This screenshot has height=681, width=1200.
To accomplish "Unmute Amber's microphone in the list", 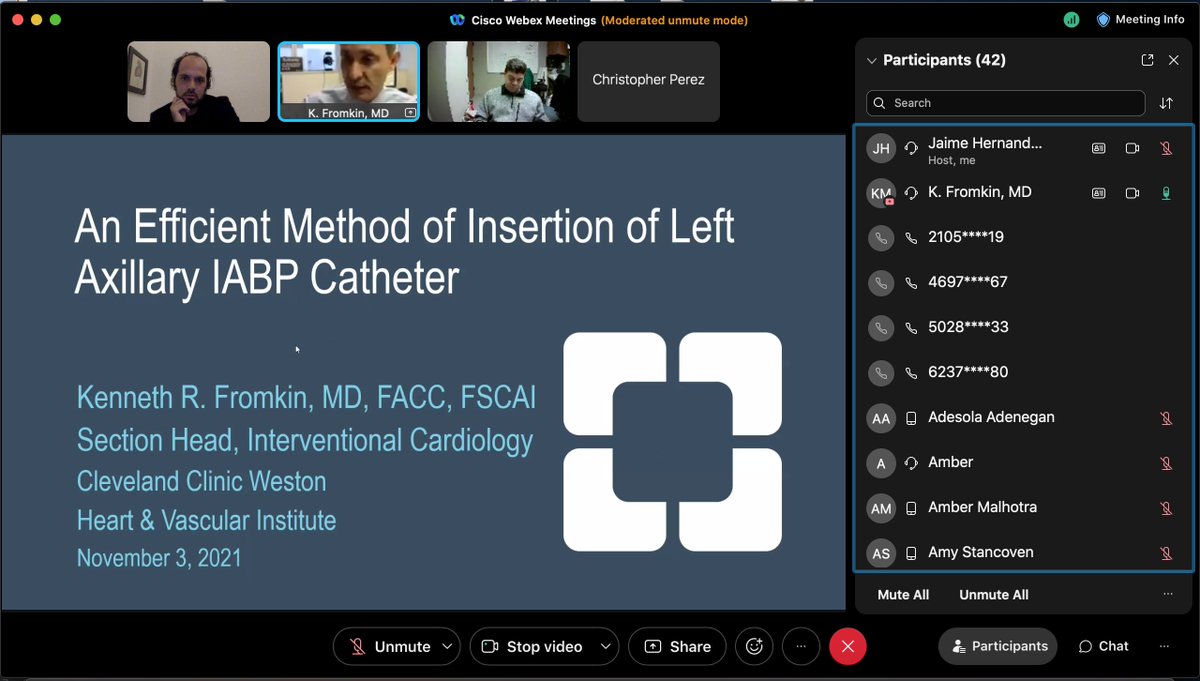I will pos(1166,463).
